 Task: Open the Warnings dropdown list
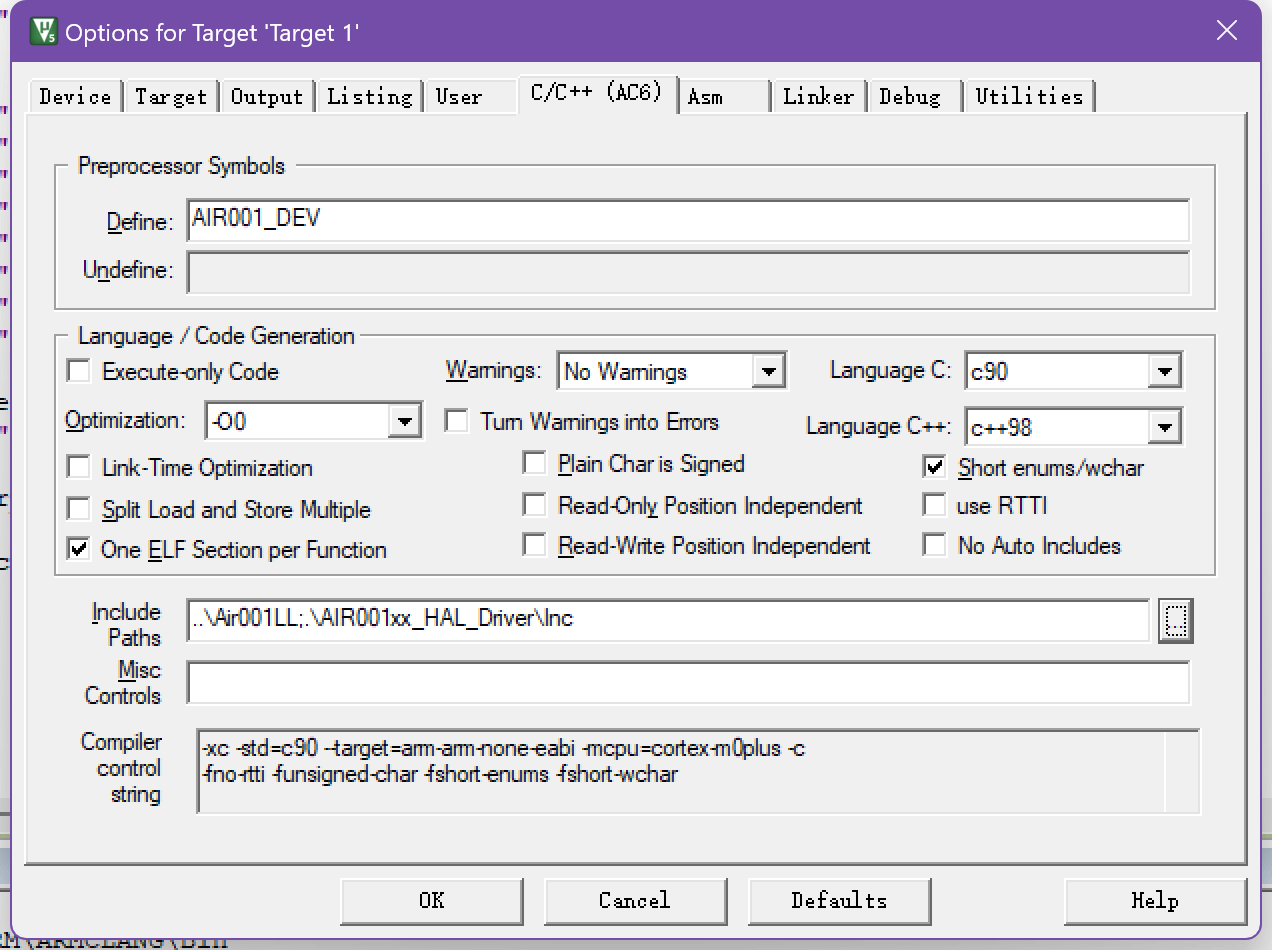click(767, 372)
